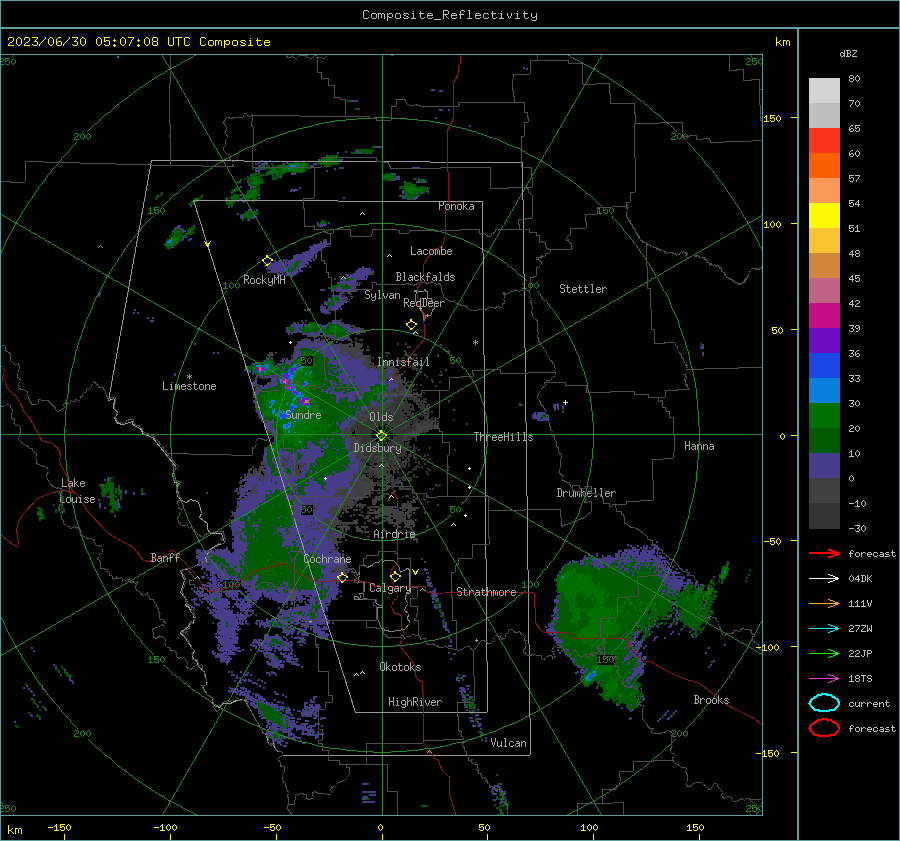Screen dimensions: 900x841
Task: Click the yellow diamond marker above Calgary label
Action: pyautogui.click(x=395, y=576)
